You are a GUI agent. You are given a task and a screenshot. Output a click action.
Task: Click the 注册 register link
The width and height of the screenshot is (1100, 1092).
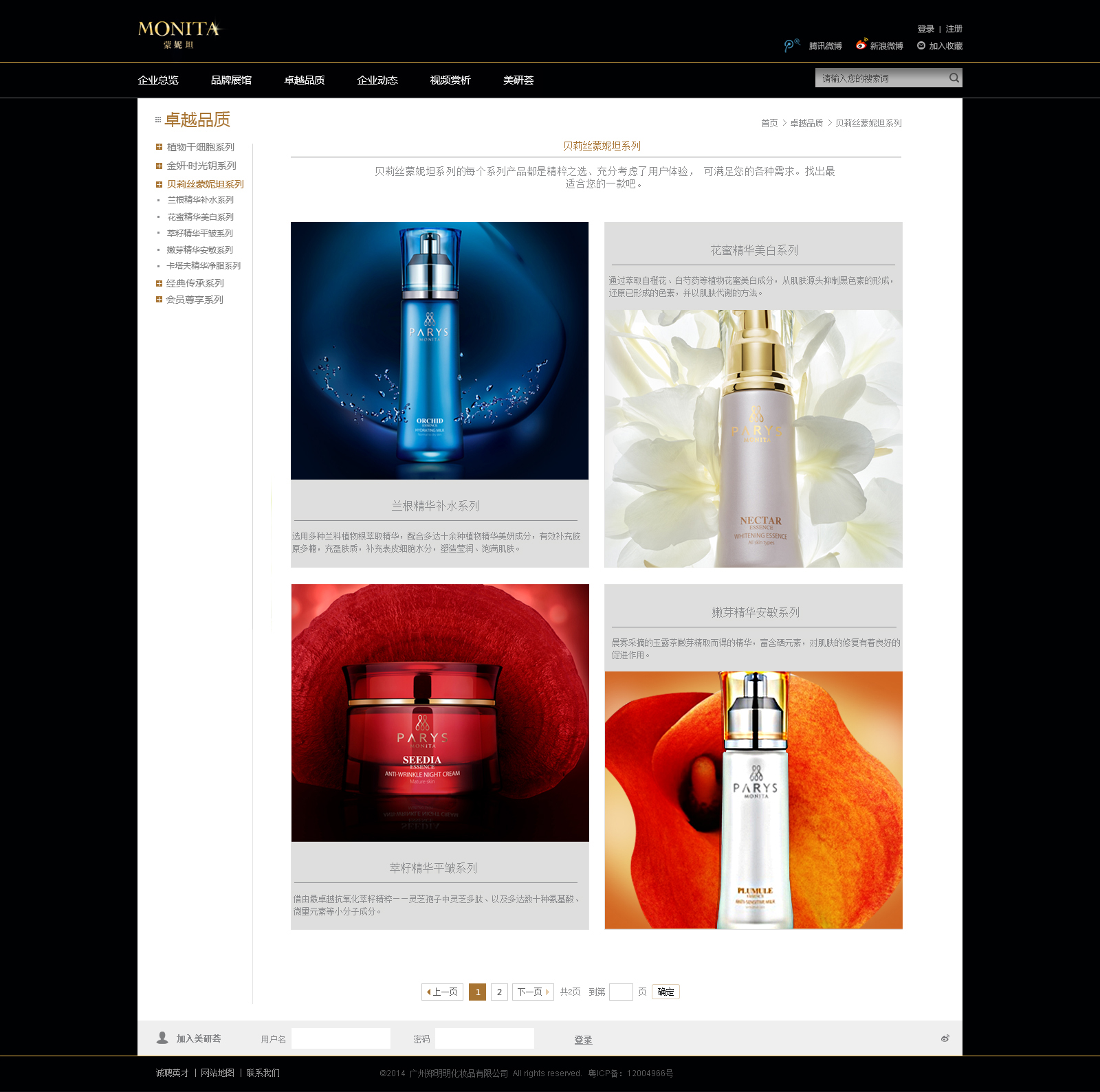[x=954, y=29]
